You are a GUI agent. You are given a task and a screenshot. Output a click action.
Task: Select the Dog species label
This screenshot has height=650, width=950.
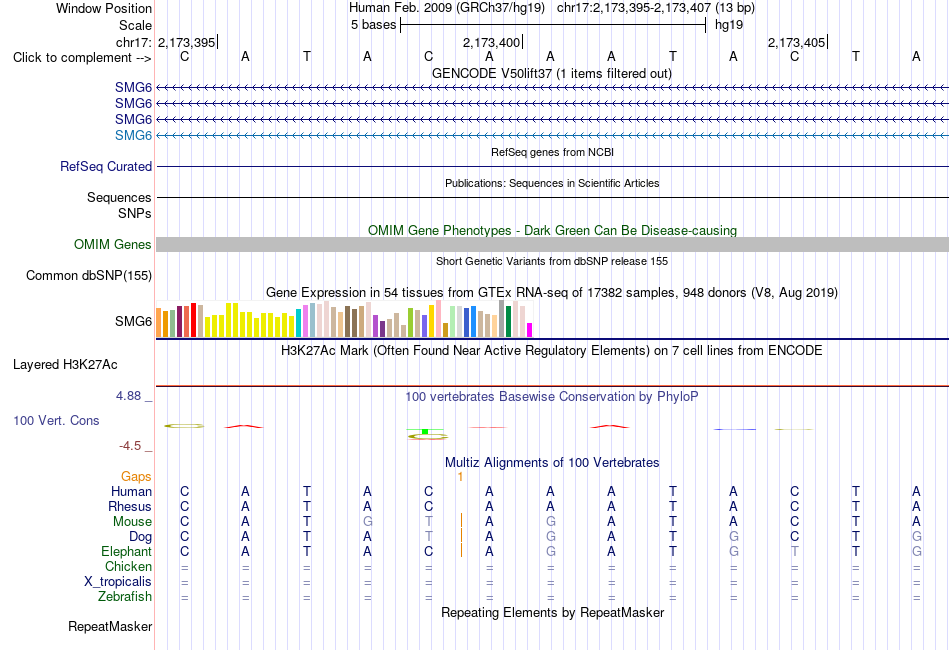[141, 537]
